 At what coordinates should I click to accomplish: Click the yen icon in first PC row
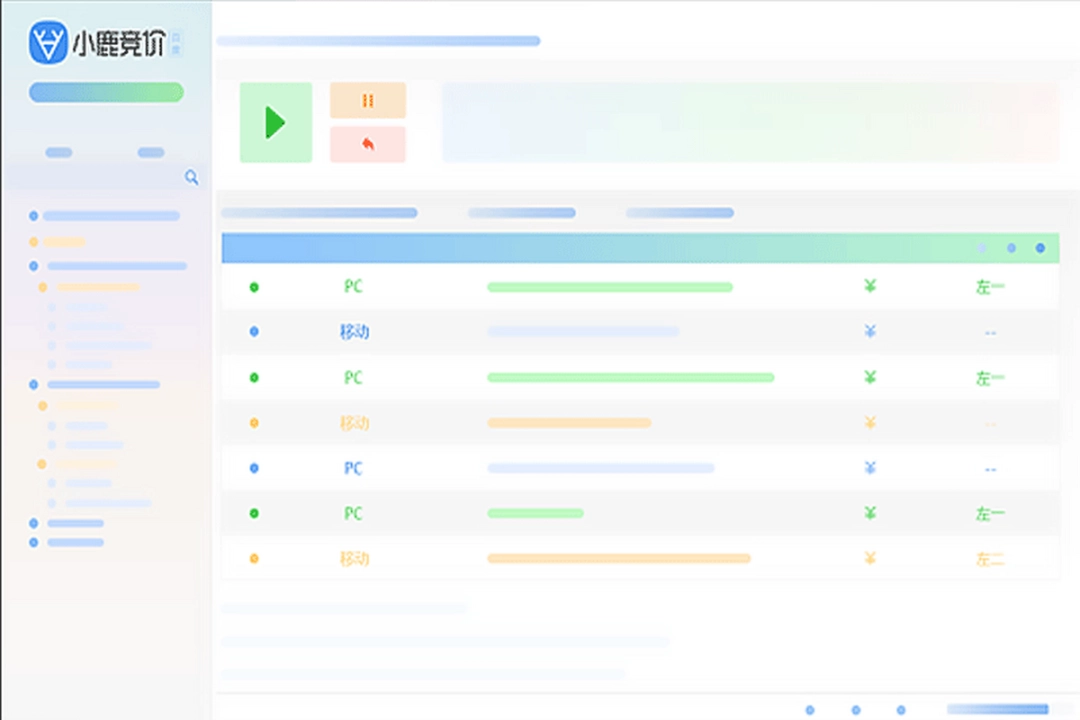point(870,286)
